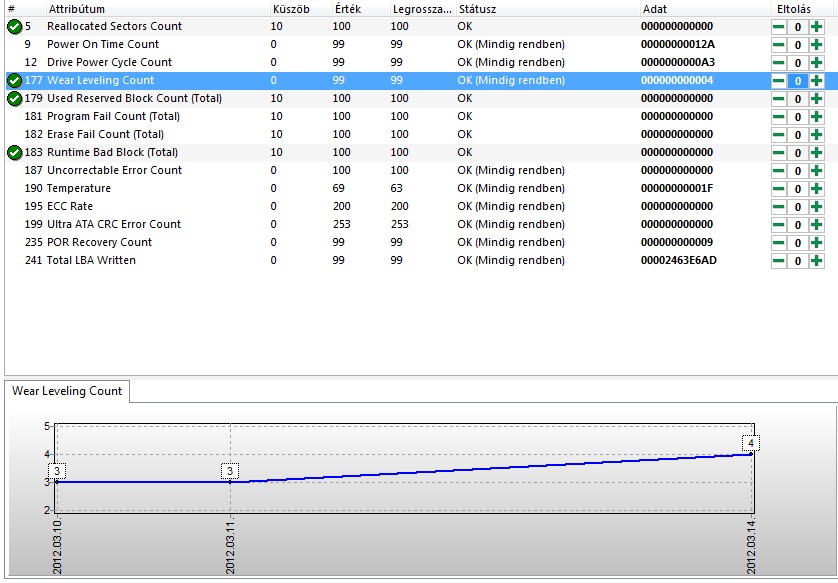Select the Uncorrectable Error Count row
The width and height of the screenshot is (838, 583).
(x=421, y=170)
